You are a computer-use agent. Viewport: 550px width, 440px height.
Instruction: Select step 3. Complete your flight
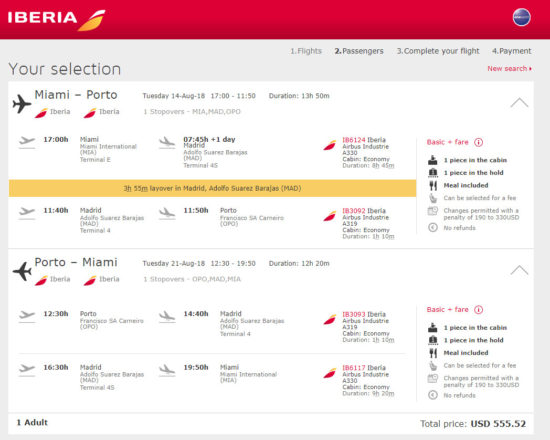pos(438,51)
